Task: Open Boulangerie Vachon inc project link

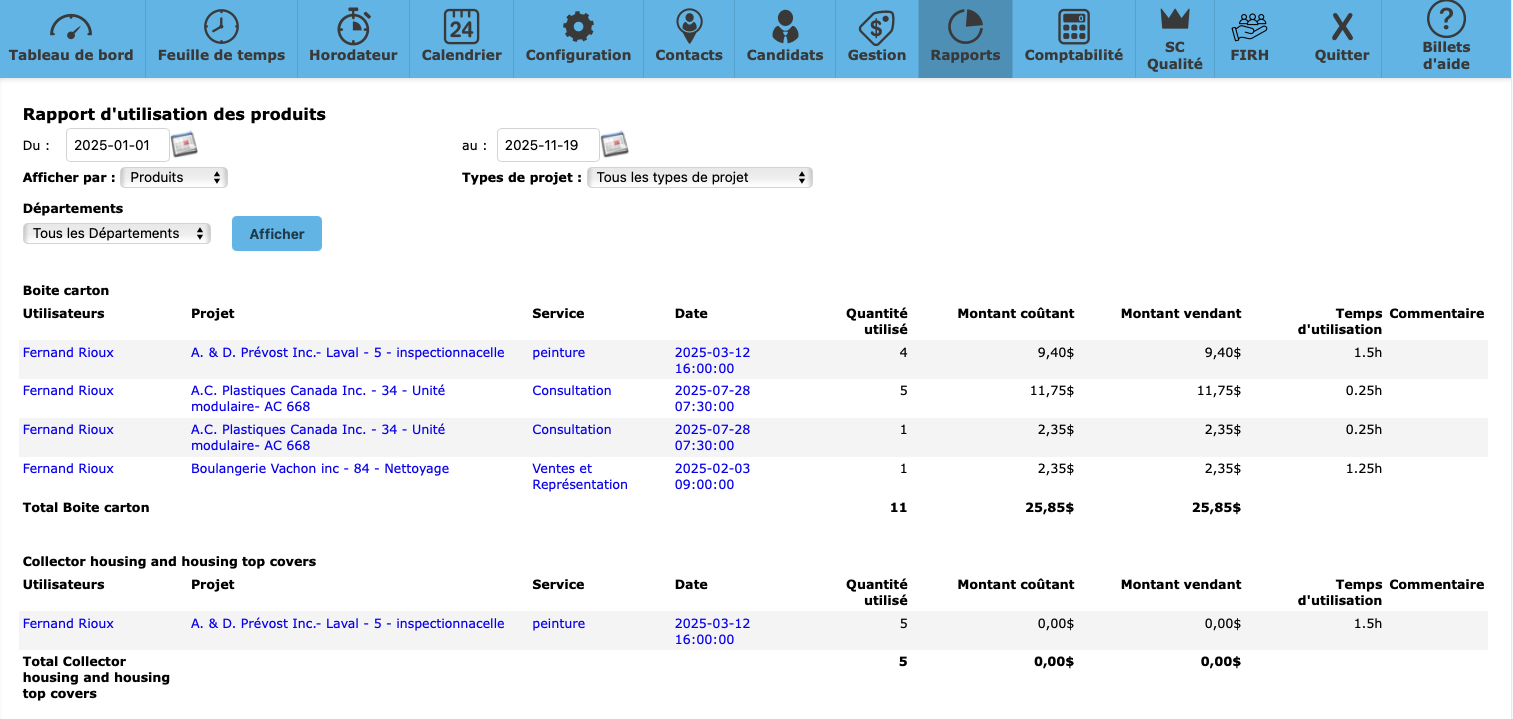Action: pyautogui.click(x=320, y=468)
